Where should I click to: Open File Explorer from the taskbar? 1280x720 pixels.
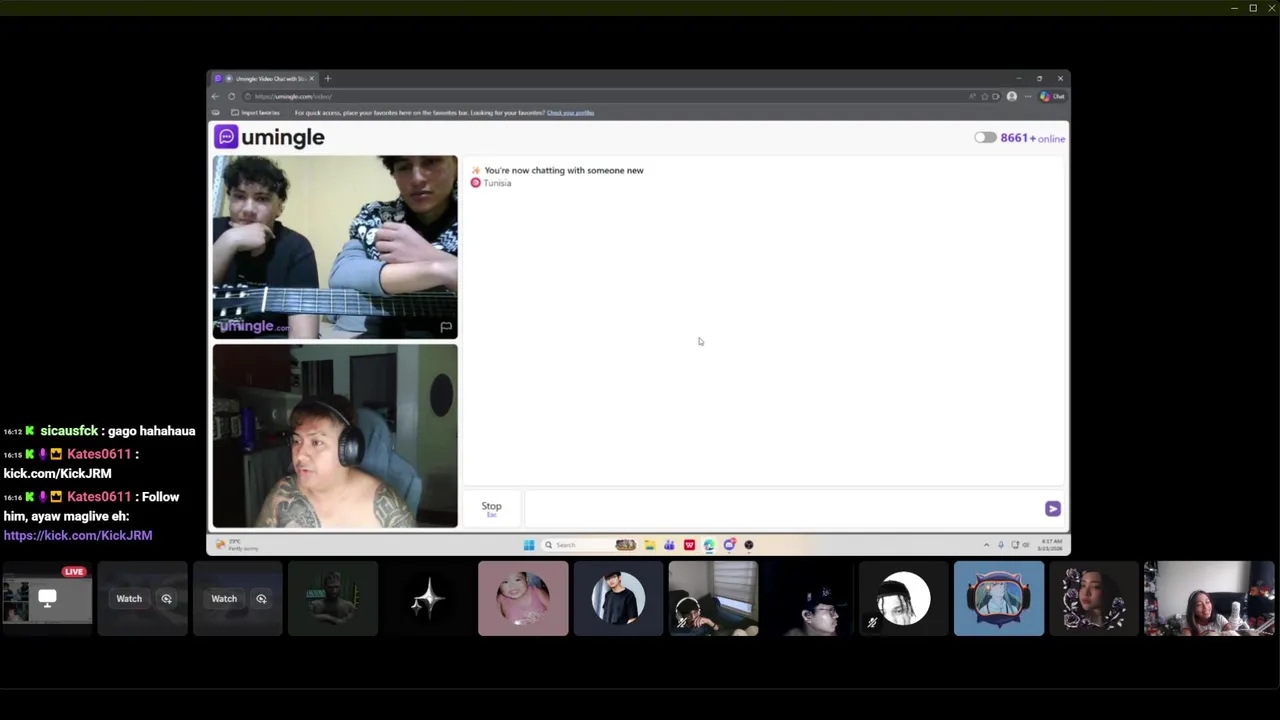point(649,545)
